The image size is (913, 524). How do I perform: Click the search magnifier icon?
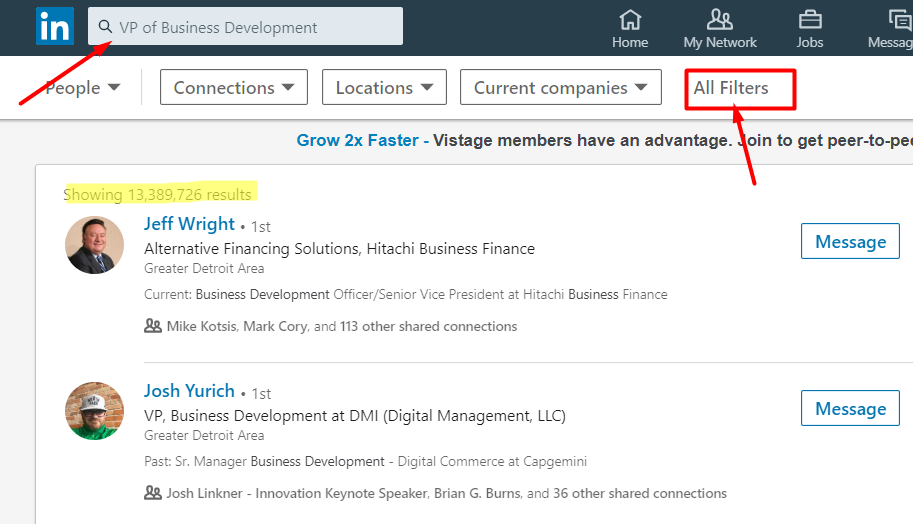(105, 27)
